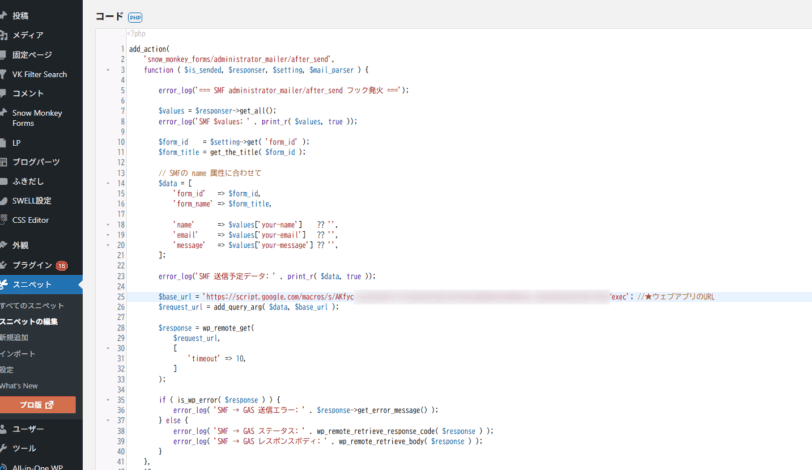Screen dimensions: 812x470
Task: Click the ★ウェブアプリのURL comment
Action: pos(676,297)
